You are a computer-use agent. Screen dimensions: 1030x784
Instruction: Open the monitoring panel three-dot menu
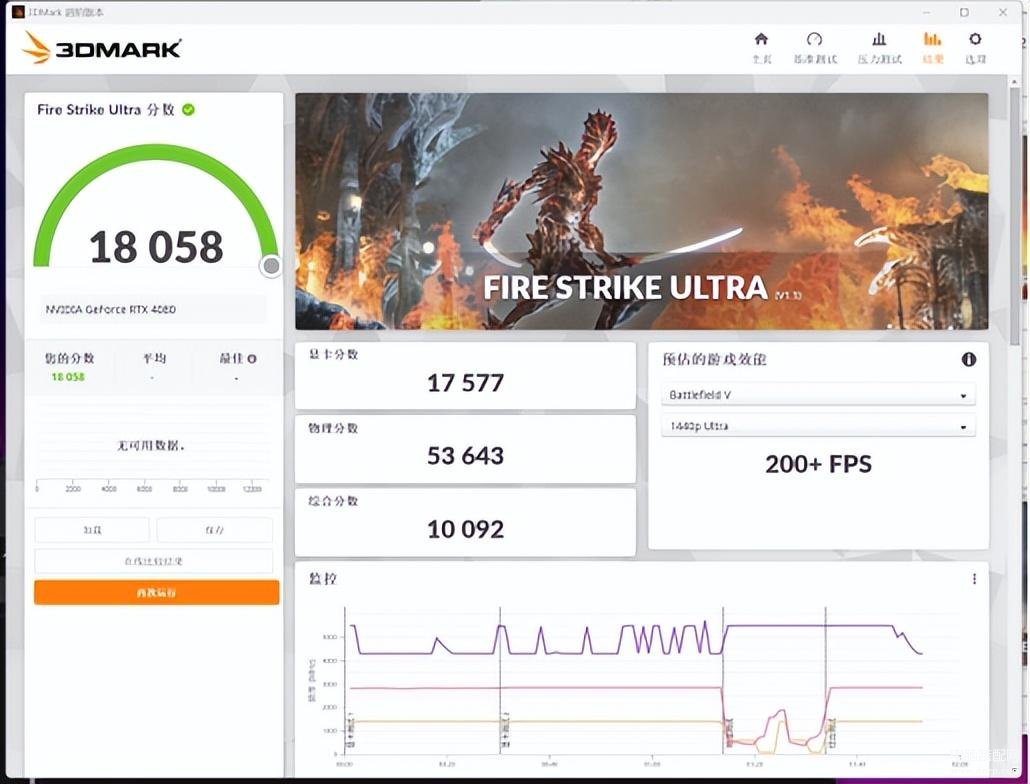(x=974, y=579)
